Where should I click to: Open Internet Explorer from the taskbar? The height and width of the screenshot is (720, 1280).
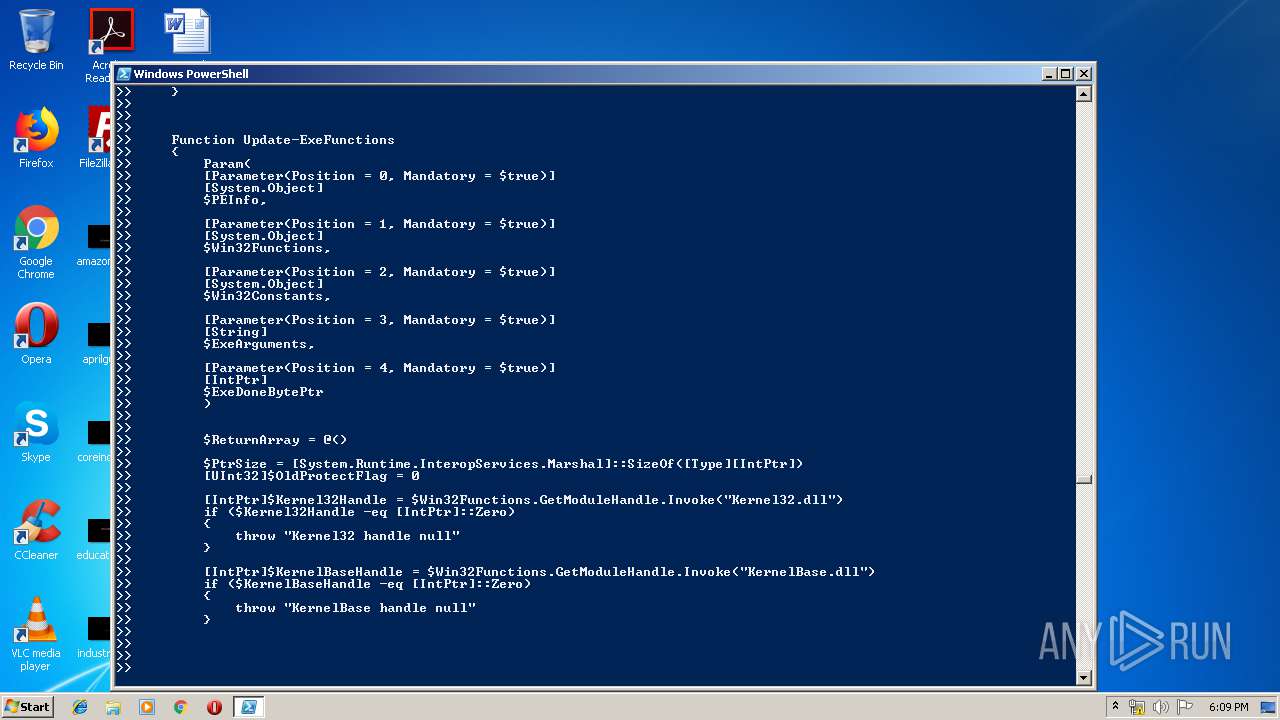point(80,707)
